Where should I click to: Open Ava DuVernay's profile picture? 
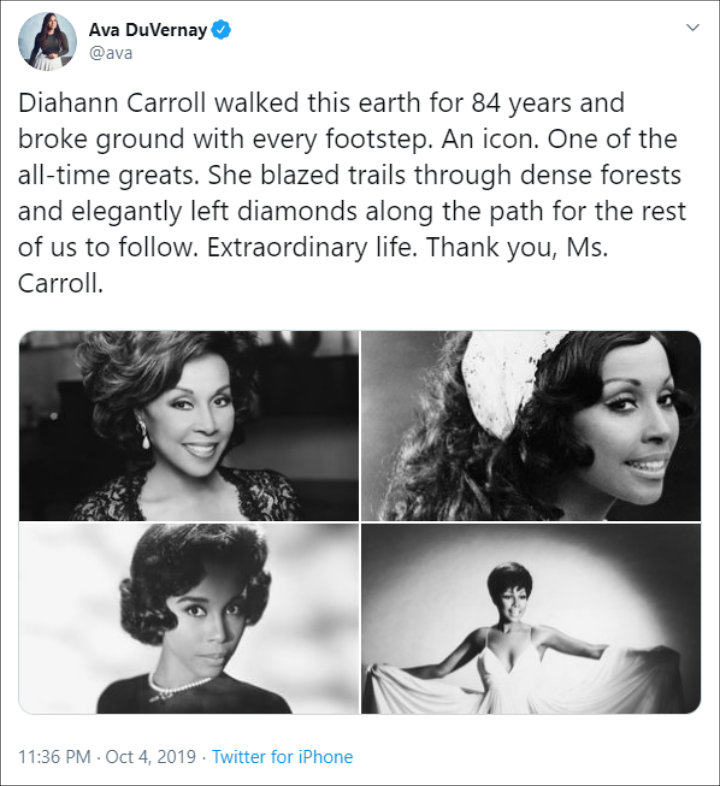pos(47,41)
